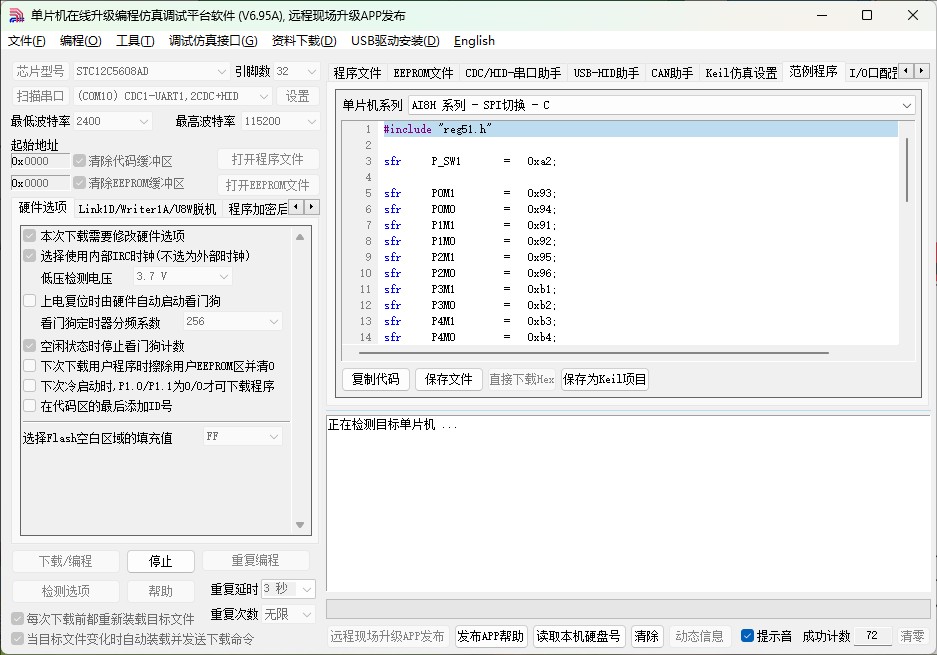This screenshot has height=655, width=937.
Task: Toggle 每次下载前都重新装载目标文件 checkbox
Action: [17, 619]
